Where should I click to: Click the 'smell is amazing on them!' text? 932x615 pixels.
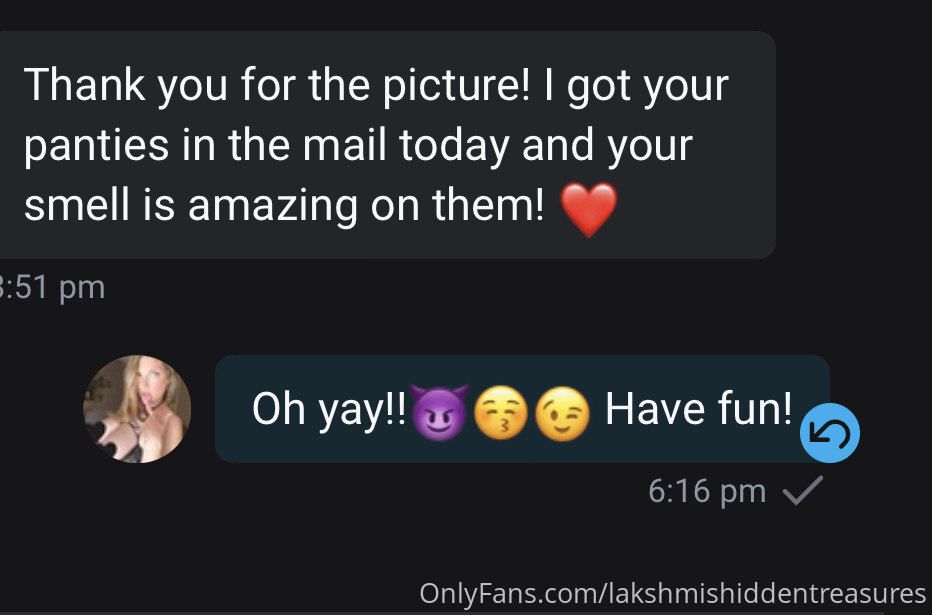(284, 205)
